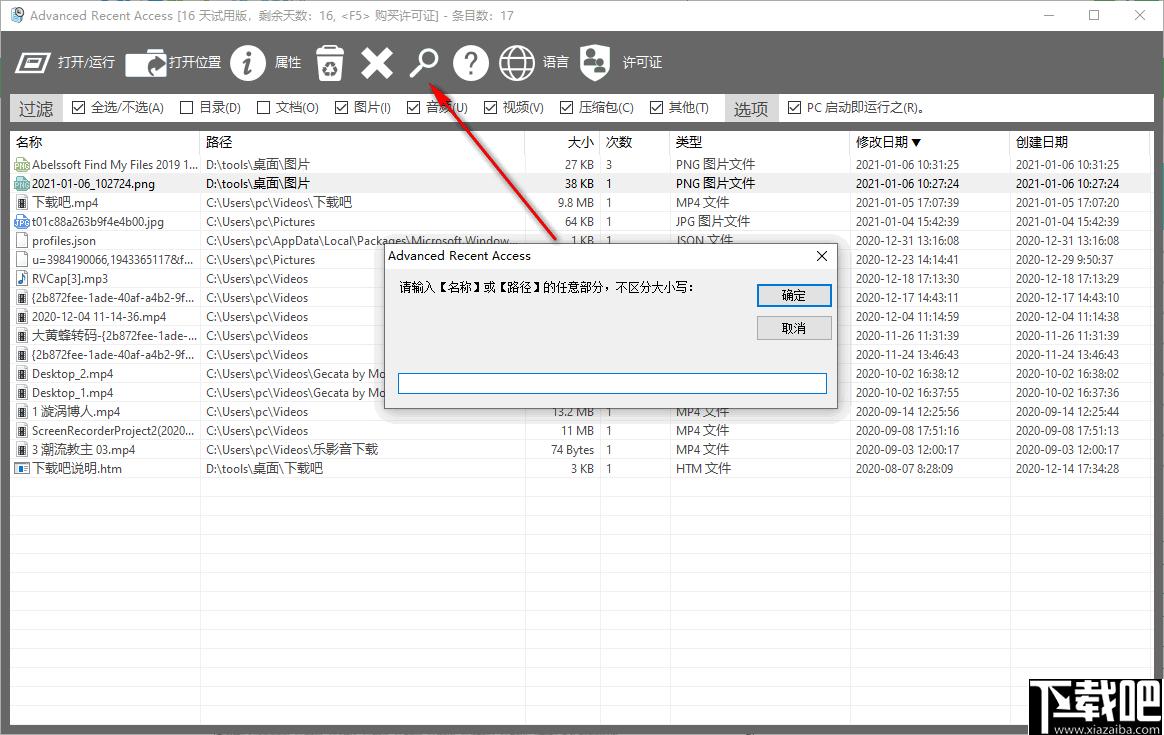Viewport: 1164px width, 735px height.
Task: Focus the name or path search field
Action: pyautogui.click(x=612, y=383)
